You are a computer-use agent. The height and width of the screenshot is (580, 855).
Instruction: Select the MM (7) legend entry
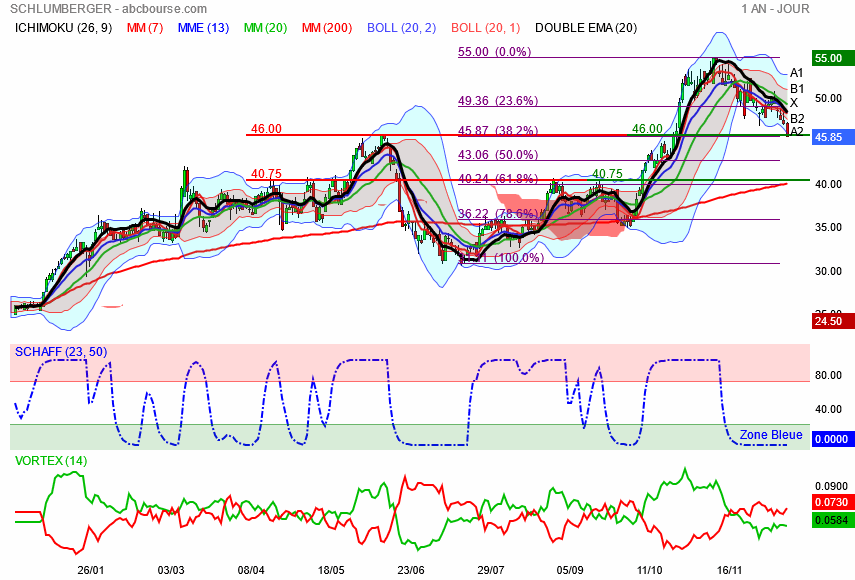coord(145,28)
